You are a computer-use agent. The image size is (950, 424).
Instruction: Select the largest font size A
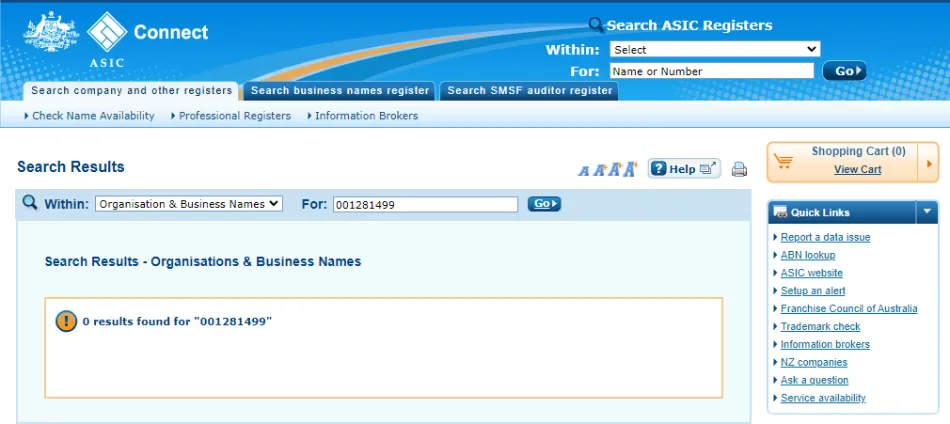pos(631,169)
